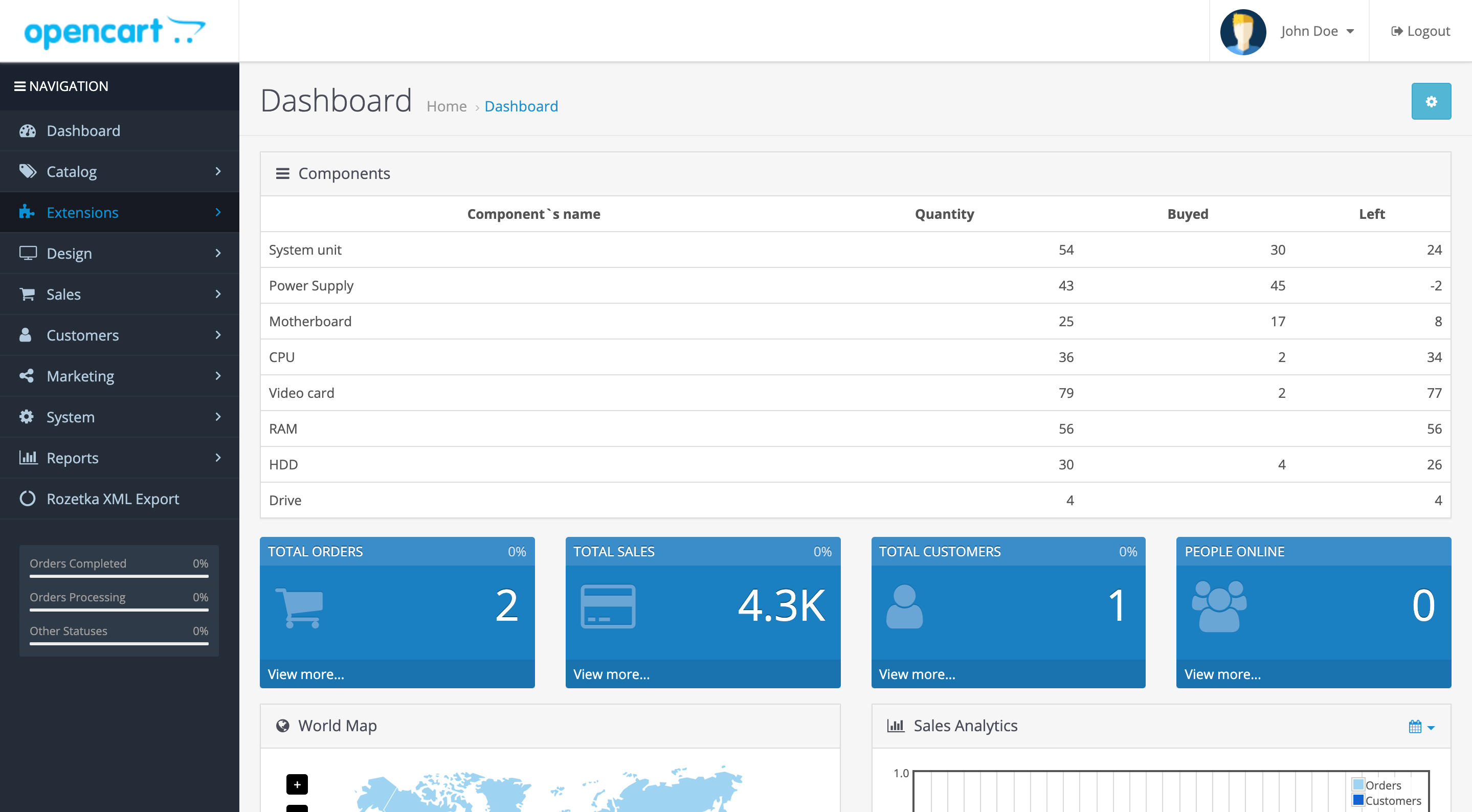1472x812 pixels.
Task: Expand the Catalog menu chevron
Action: click(218, 171)
